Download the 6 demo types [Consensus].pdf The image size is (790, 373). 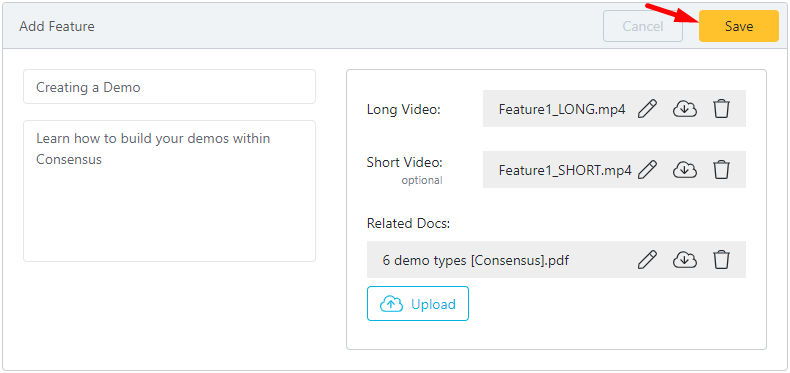pos(685,260)
